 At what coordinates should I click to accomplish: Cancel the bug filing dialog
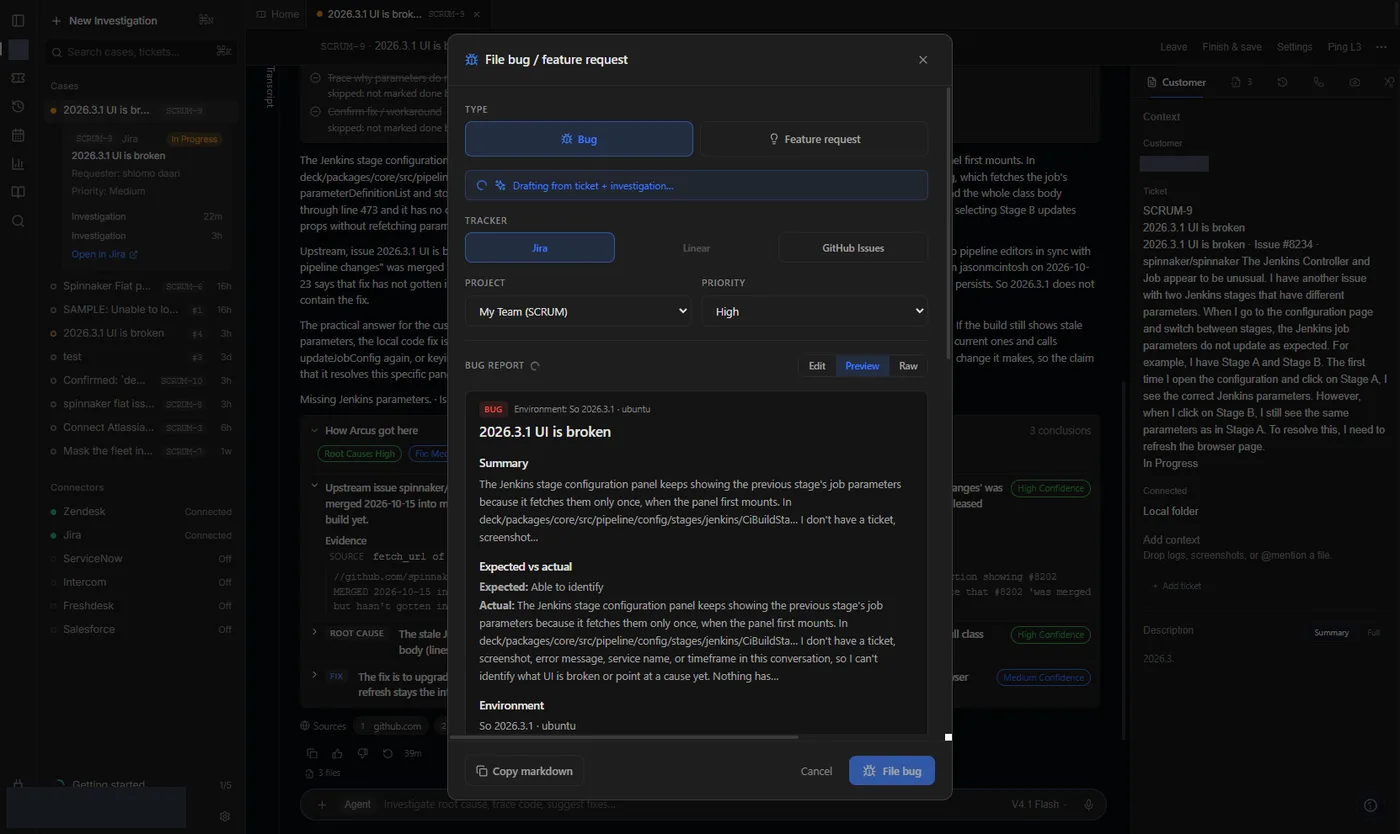816,771
